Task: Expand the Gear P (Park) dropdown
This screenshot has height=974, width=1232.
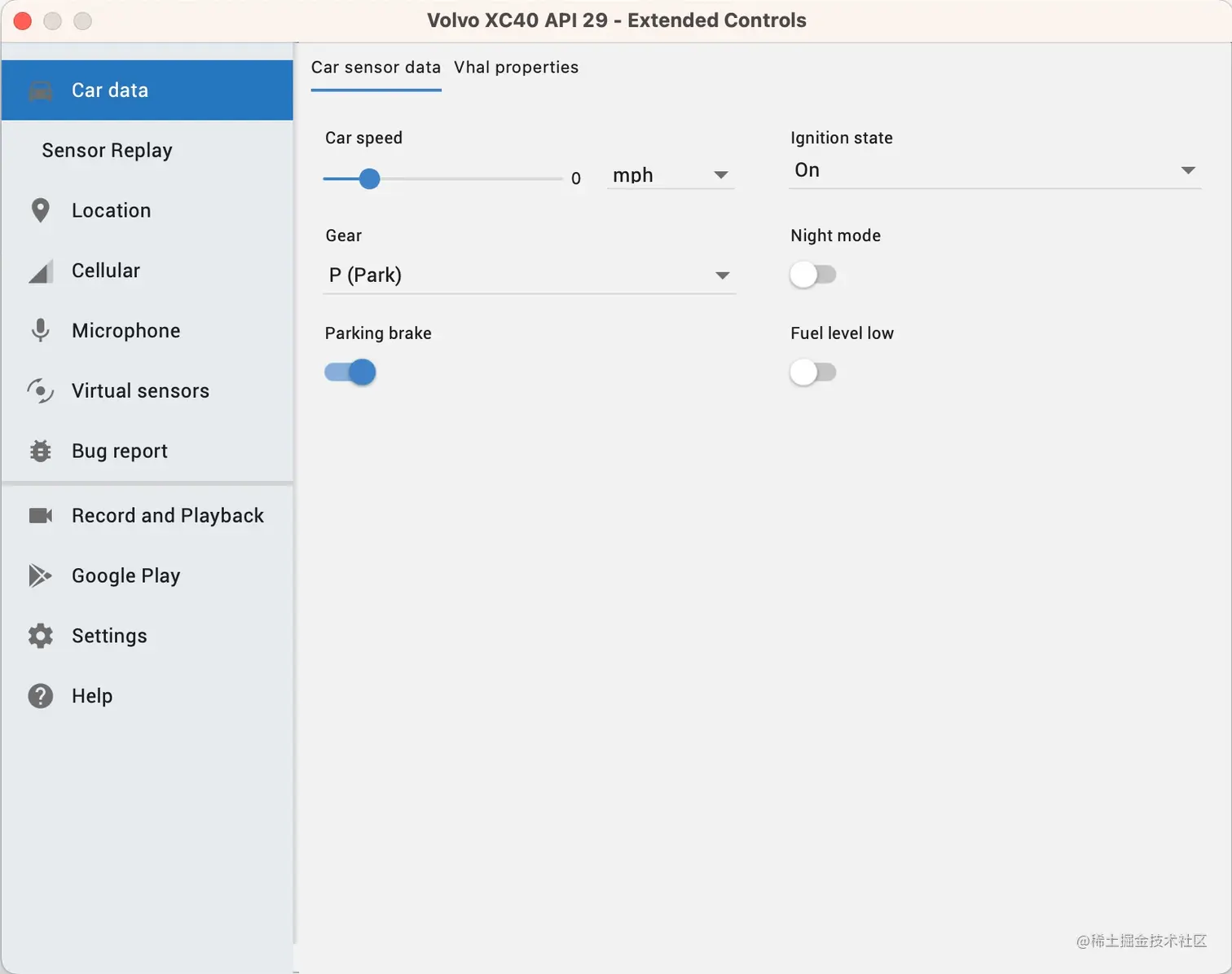Action: [x=530, y=275]
